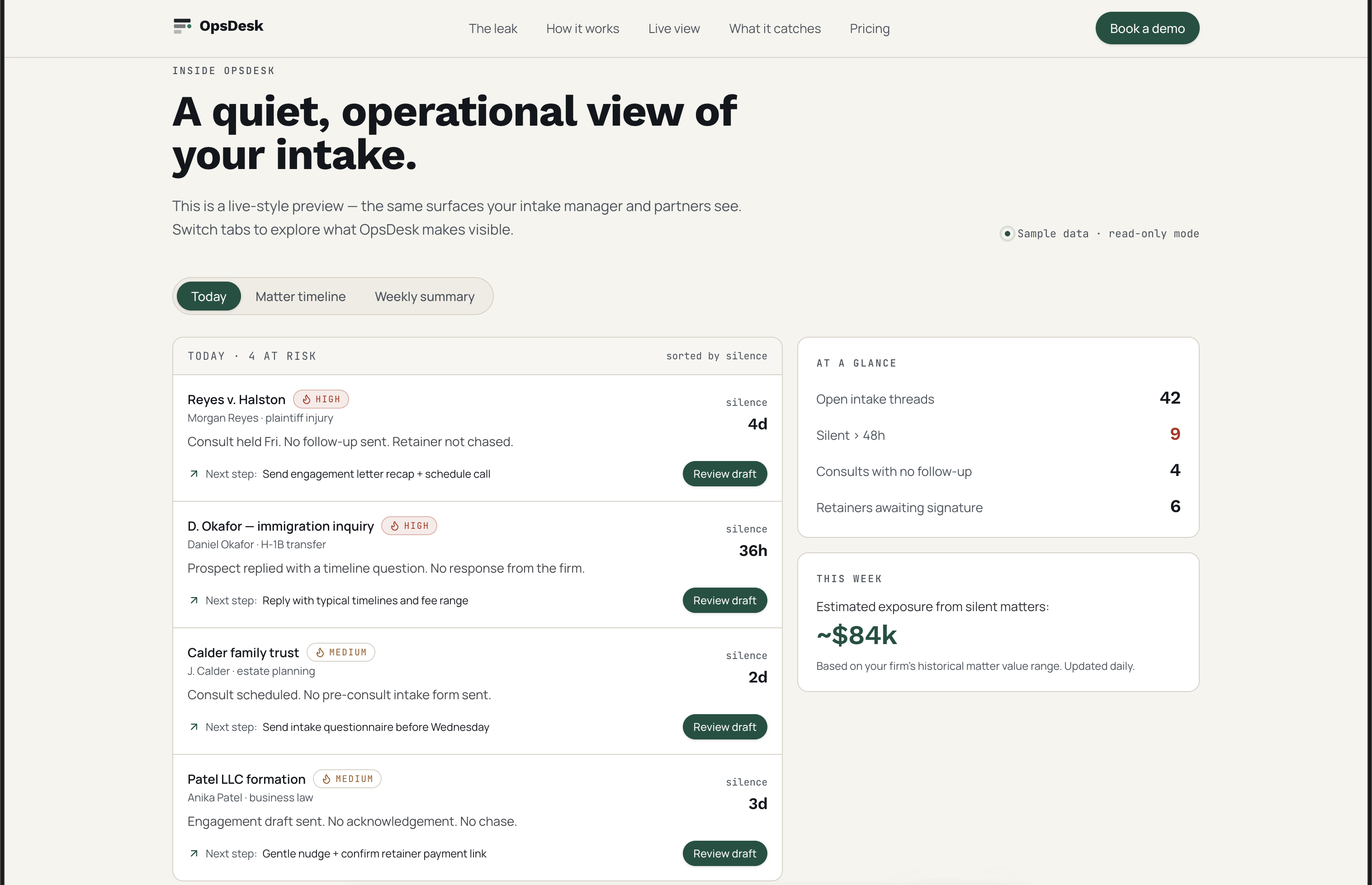Click the arrow icon beside Gentle nudge next step
1372x885 pixels.
tap(194, 853)
